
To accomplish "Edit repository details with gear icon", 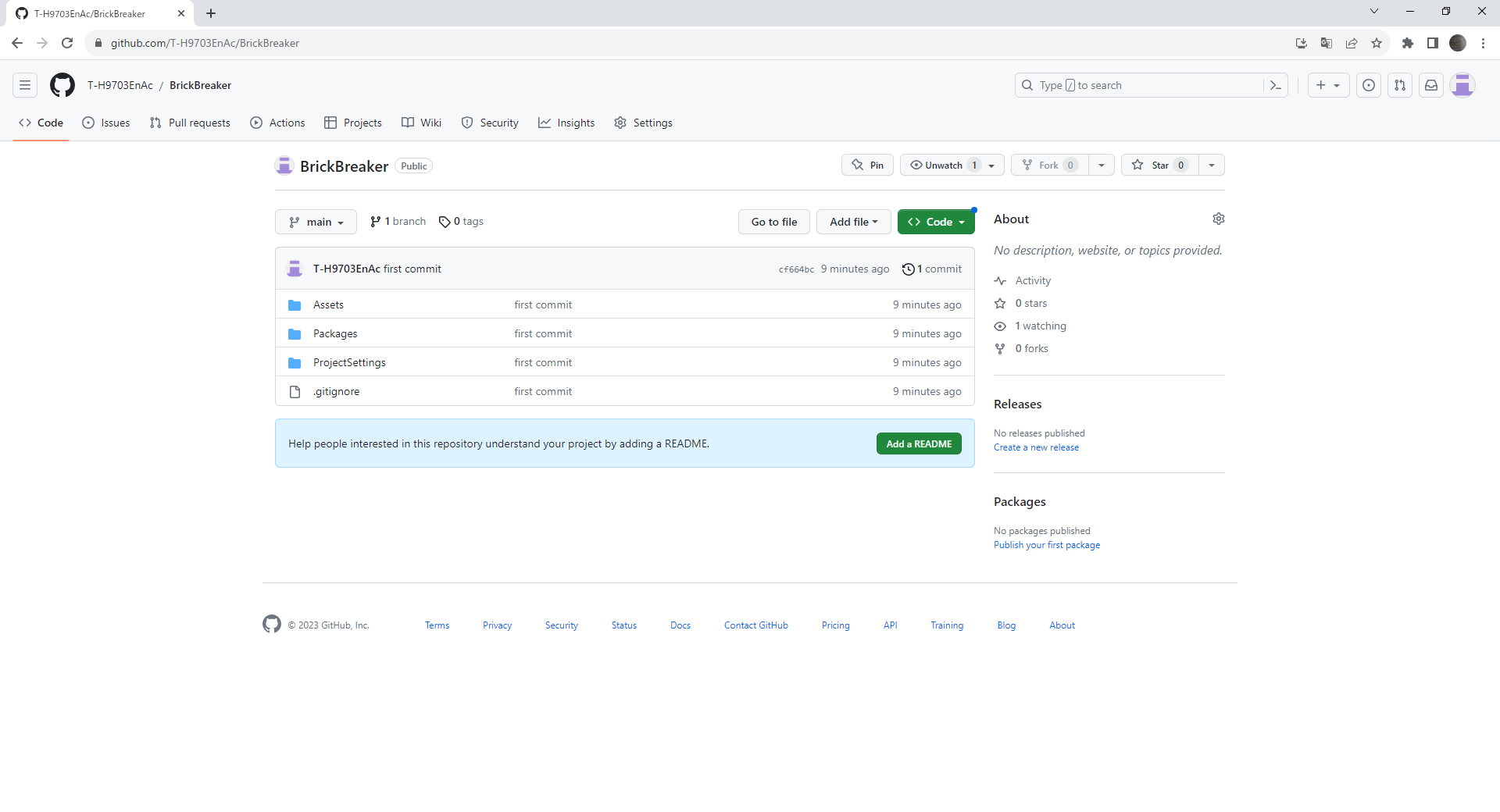I will (x=1219, y=219).
